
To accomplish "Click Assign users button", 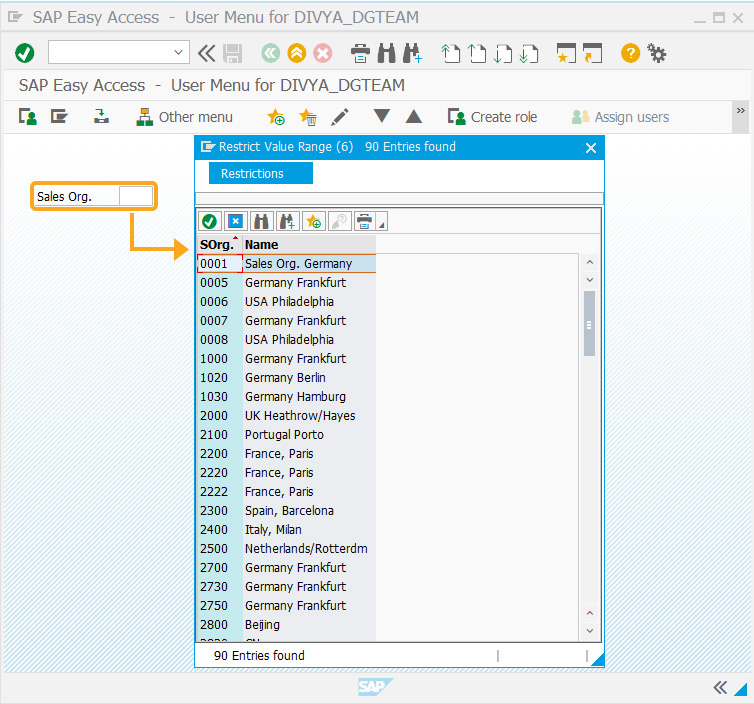I will pos(620,117).
